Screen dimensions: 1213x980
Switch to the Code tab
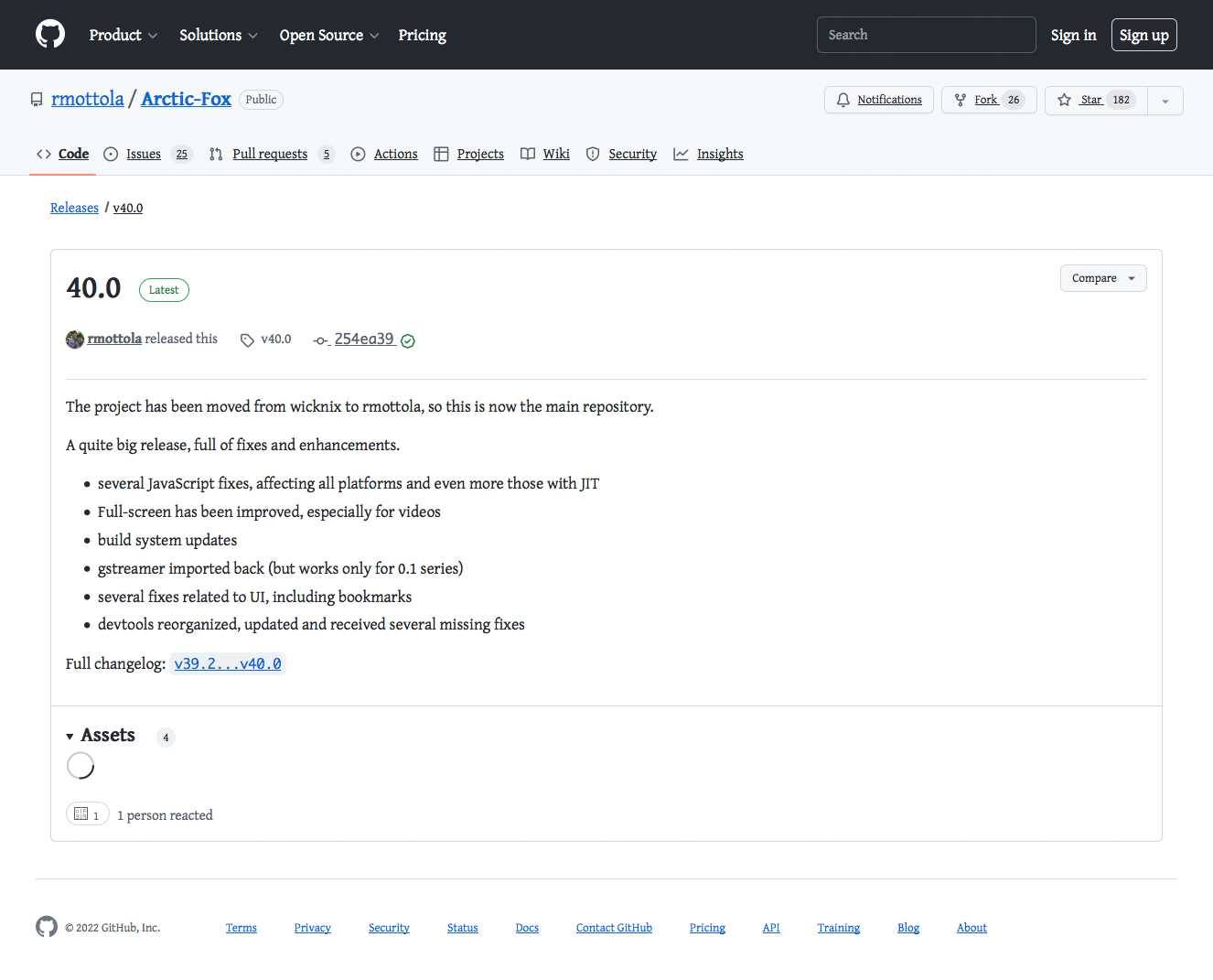click(x=63, y=154)
